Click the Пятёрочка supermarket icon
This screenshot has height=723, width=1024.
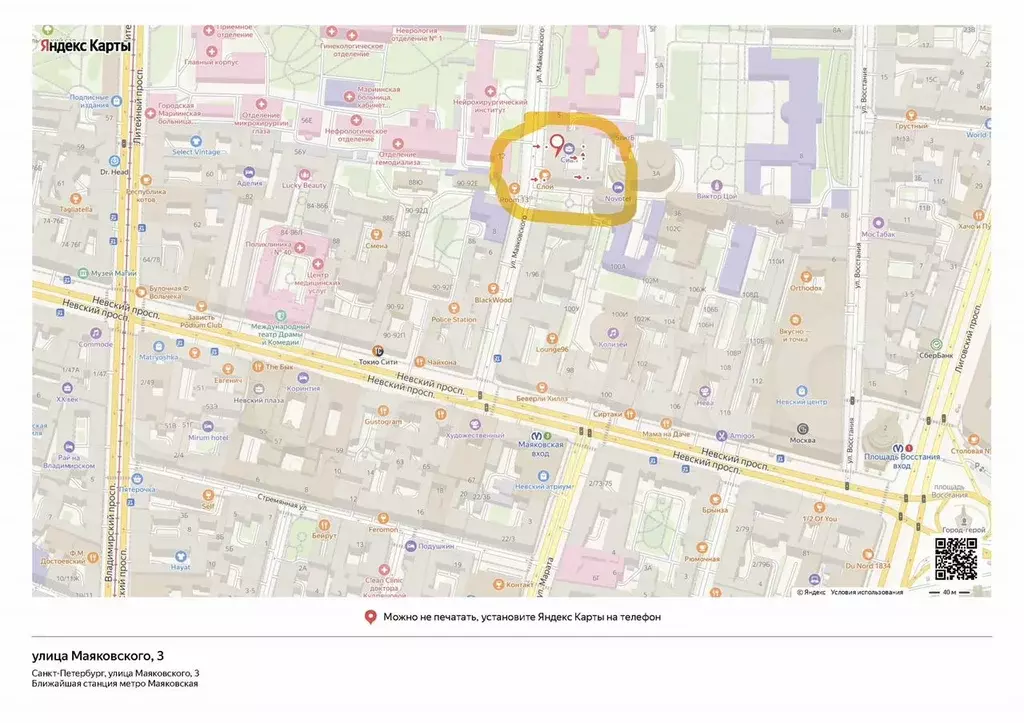pyautogui.click(x=136, y=479)
